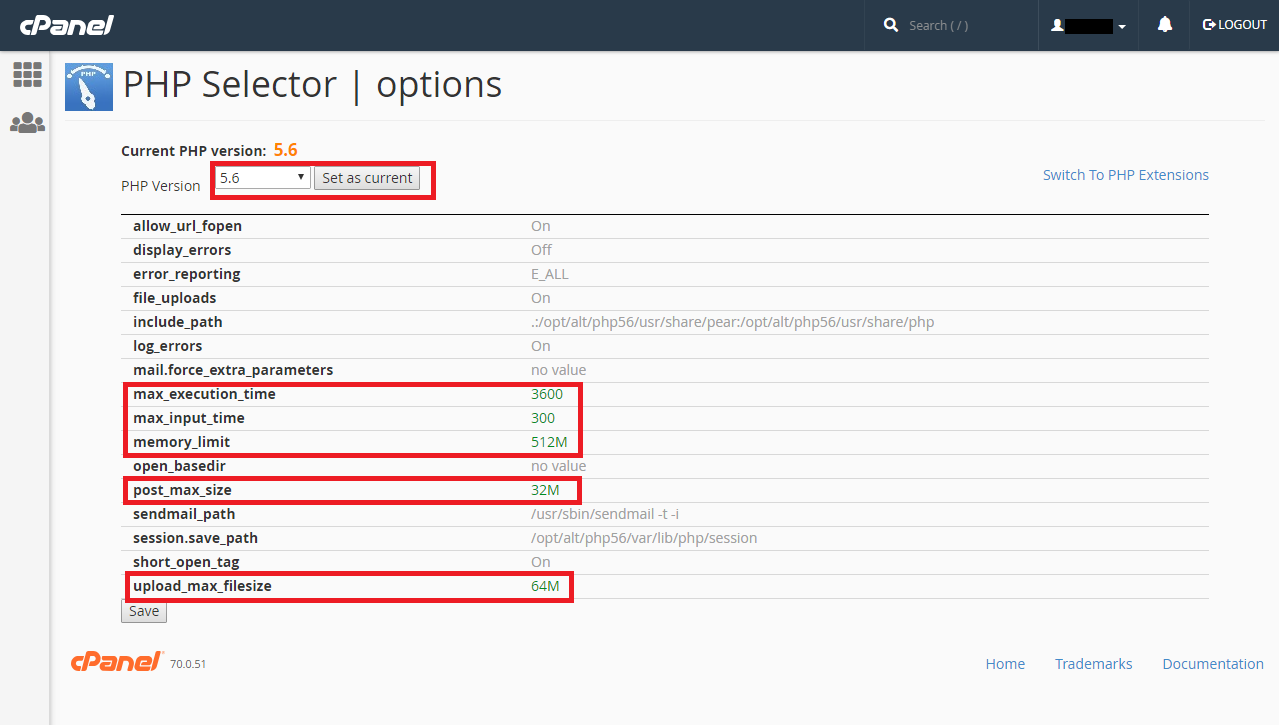Open the PHP Version dropdown

point(262,178)
